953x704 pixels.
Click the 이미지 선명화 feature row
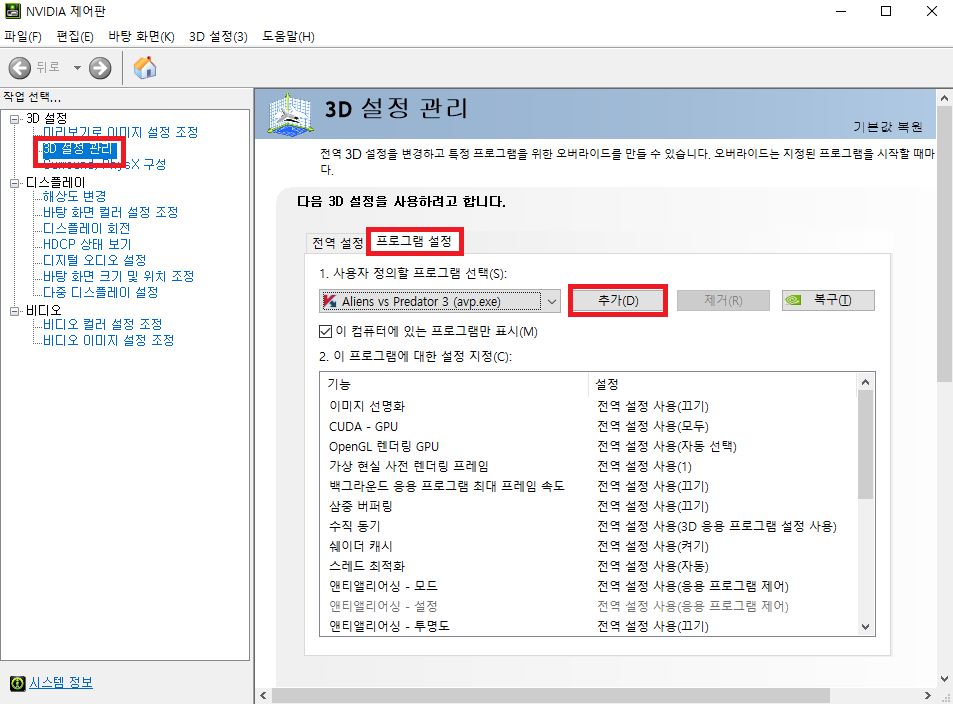click(589, 406)
